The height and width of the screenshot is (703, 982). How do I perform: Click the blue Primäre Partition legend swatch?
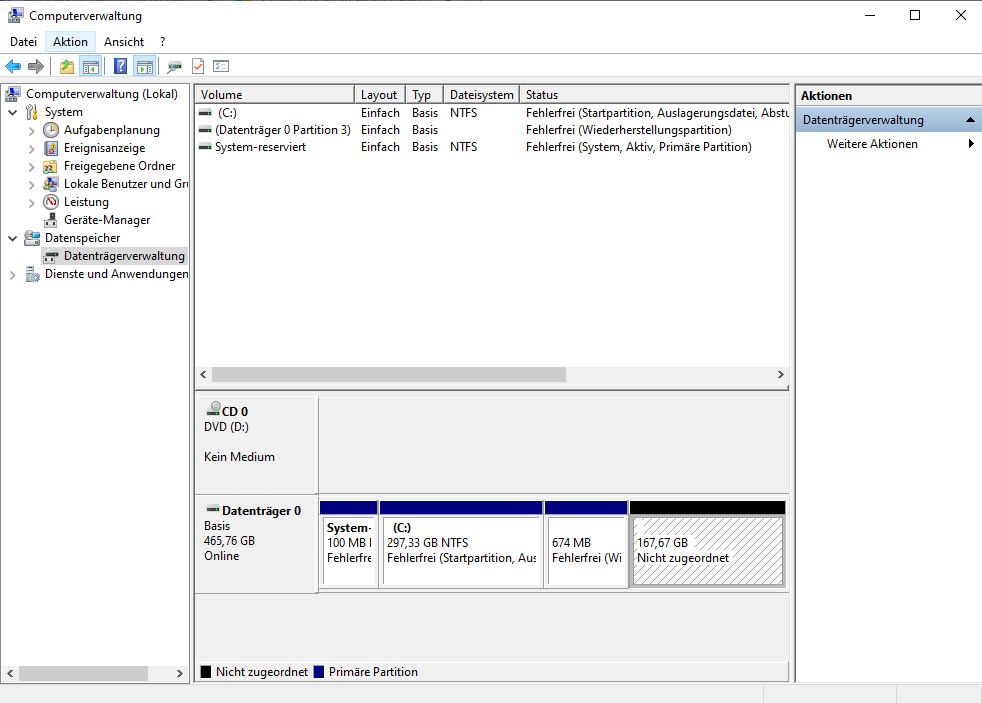(319, 672)
